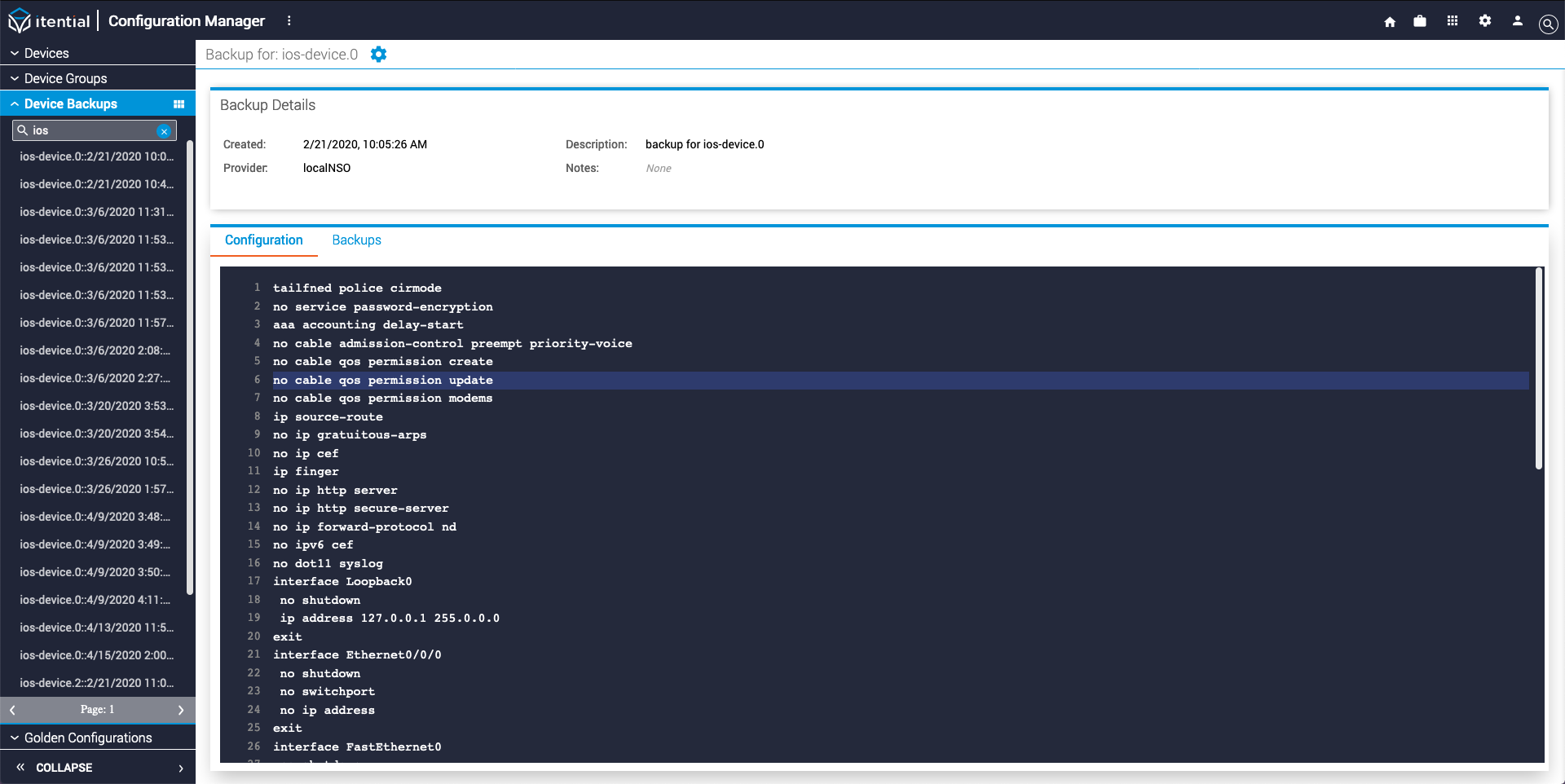Open the user profile icon

tap(1518, 21)
